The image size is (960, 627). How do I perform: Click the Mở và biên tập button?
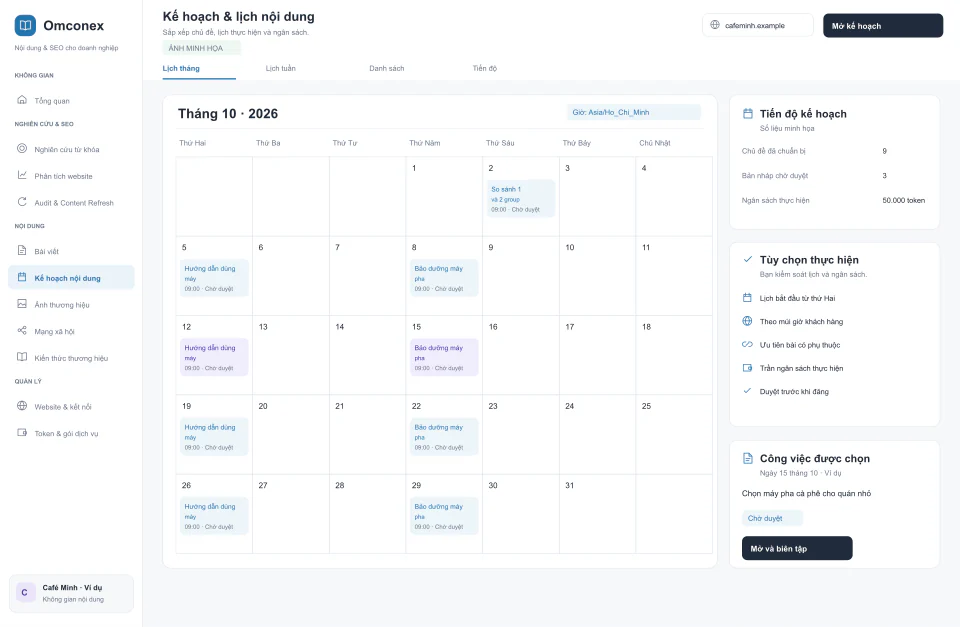point(797,548)
